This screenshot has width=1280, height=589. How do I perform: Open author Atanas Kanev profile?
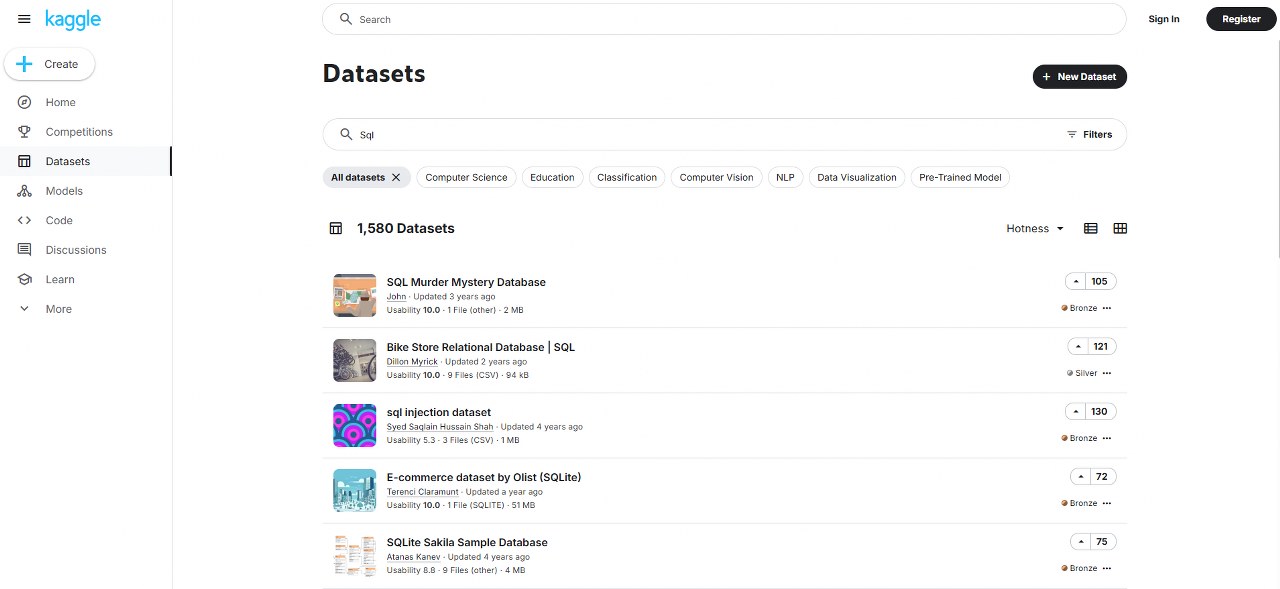(x=414, y=557)
